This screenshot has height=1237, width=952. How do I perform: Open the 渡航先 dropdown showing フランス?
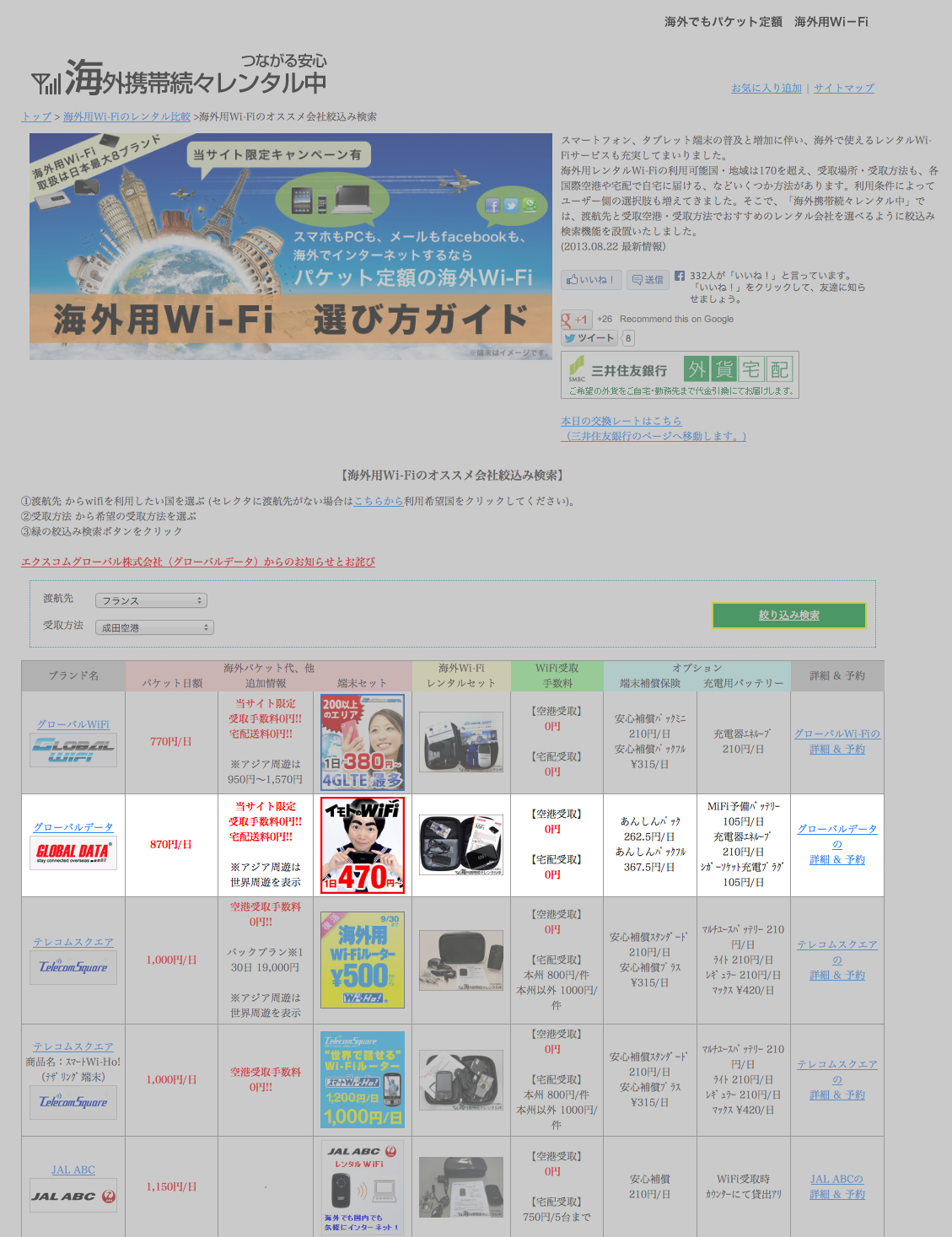pos(151,600)
